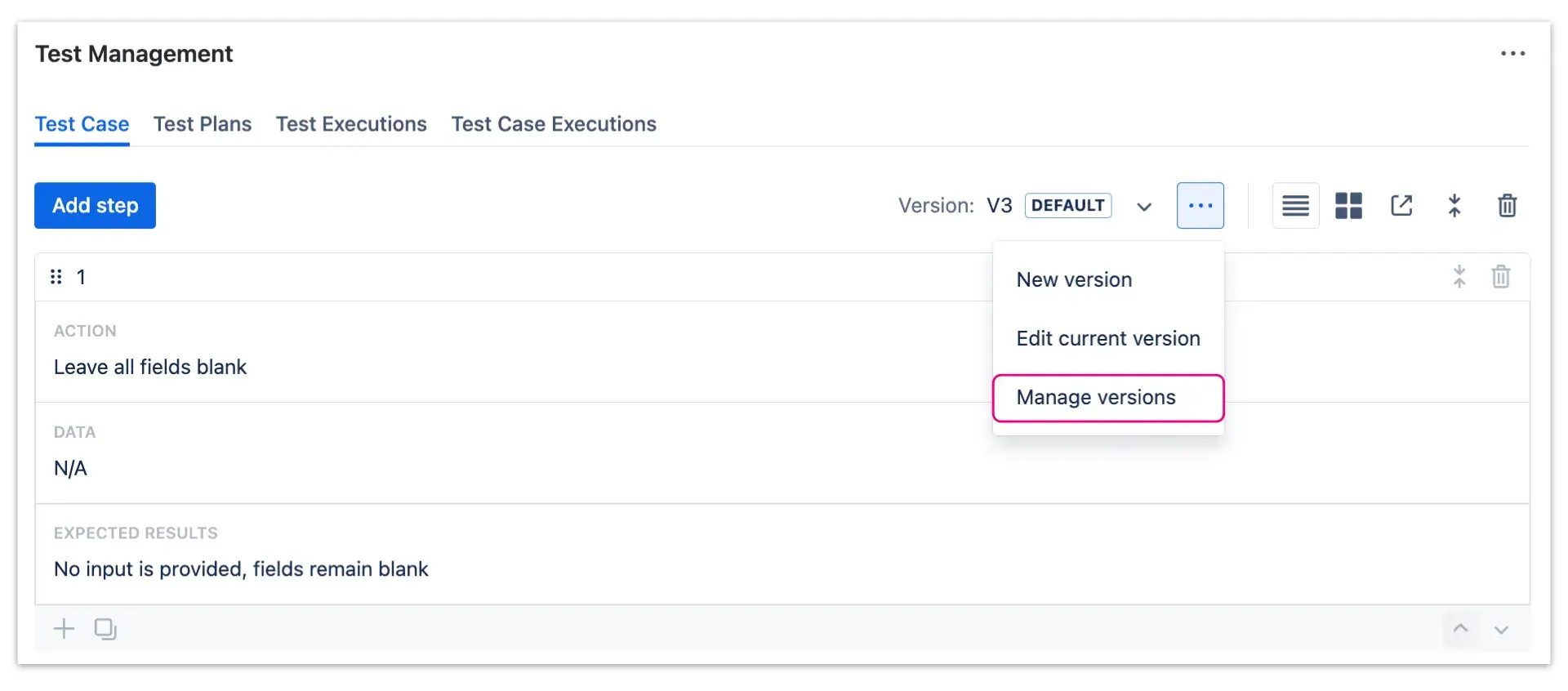Image resolution: width=1568 pixels, height=691 pixels.
Task: Click the Add step button
Action: tap(95, 205)
